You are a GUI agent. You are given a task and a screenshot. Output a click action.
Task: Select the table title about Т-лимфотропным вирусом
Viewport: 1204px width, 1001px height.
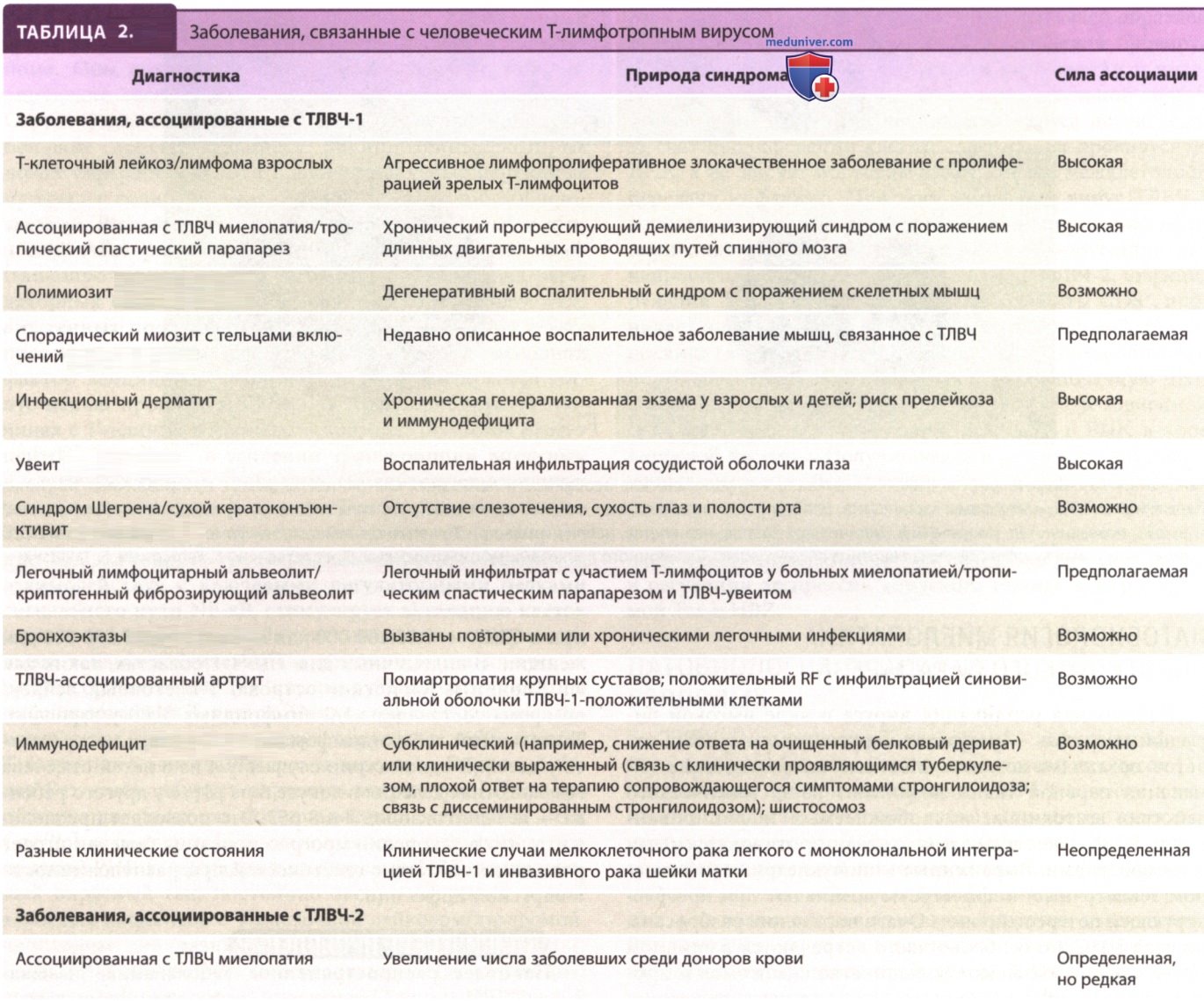coord(482,33)
